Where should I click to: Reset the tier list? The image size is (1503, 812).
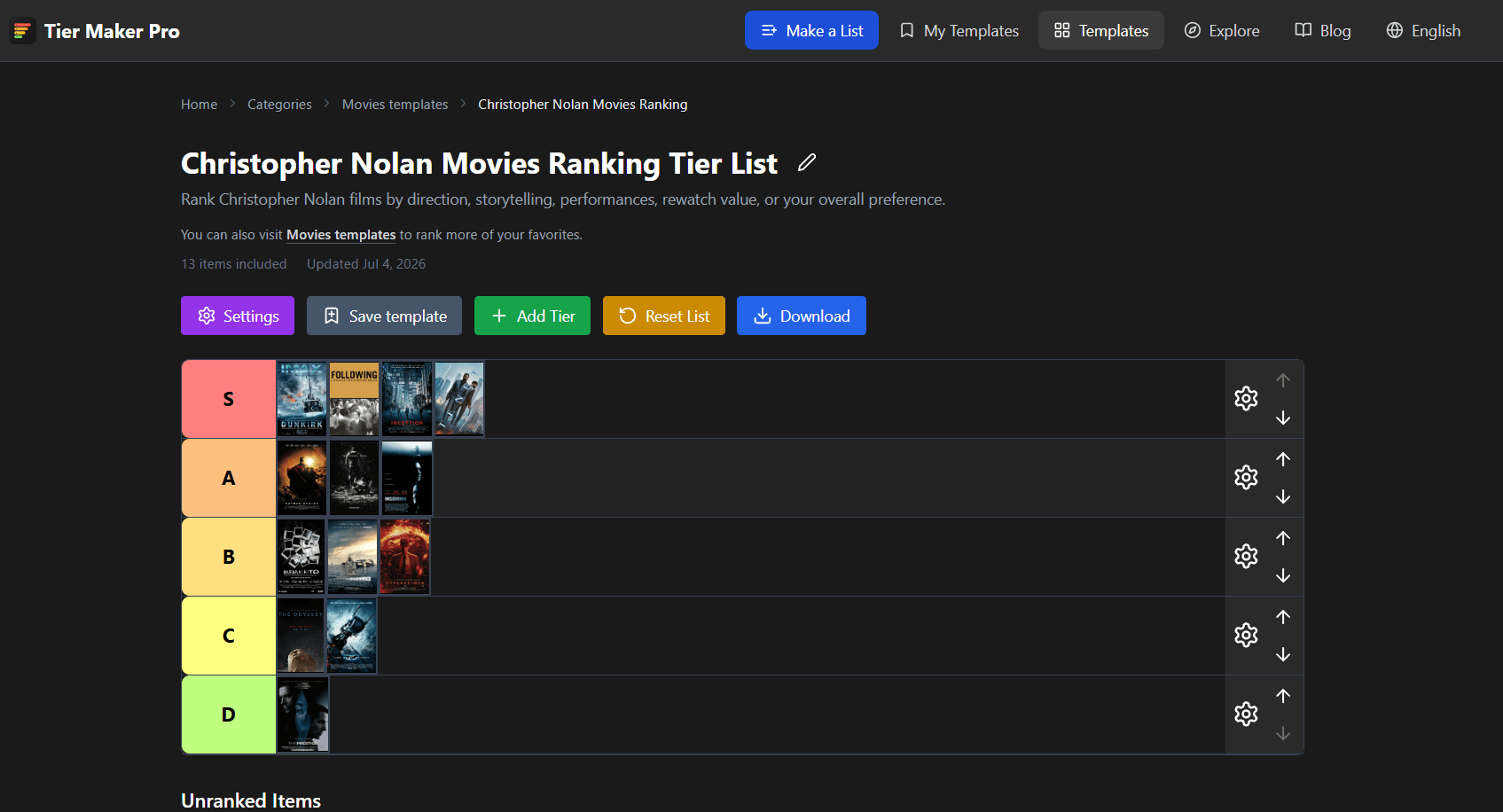[x=664, y=316]
